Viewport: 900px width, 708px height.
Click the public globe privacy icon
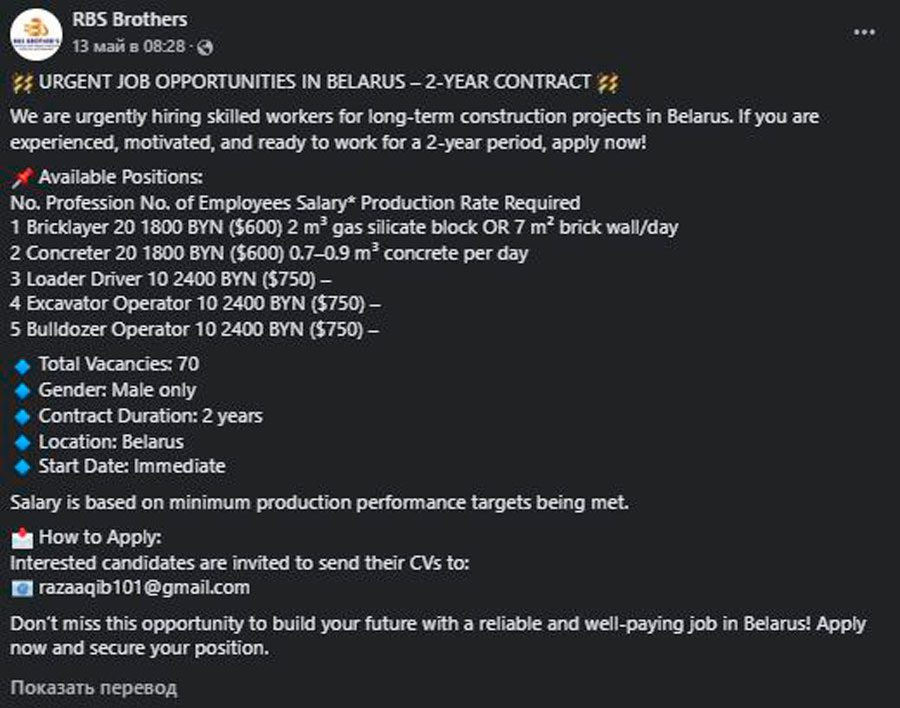(x=205, y=47)
